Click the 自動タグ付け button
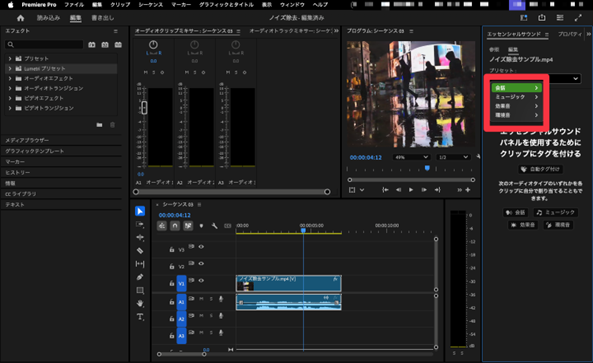The height and width of the screenshot is (363, 593). pos(540,169)
